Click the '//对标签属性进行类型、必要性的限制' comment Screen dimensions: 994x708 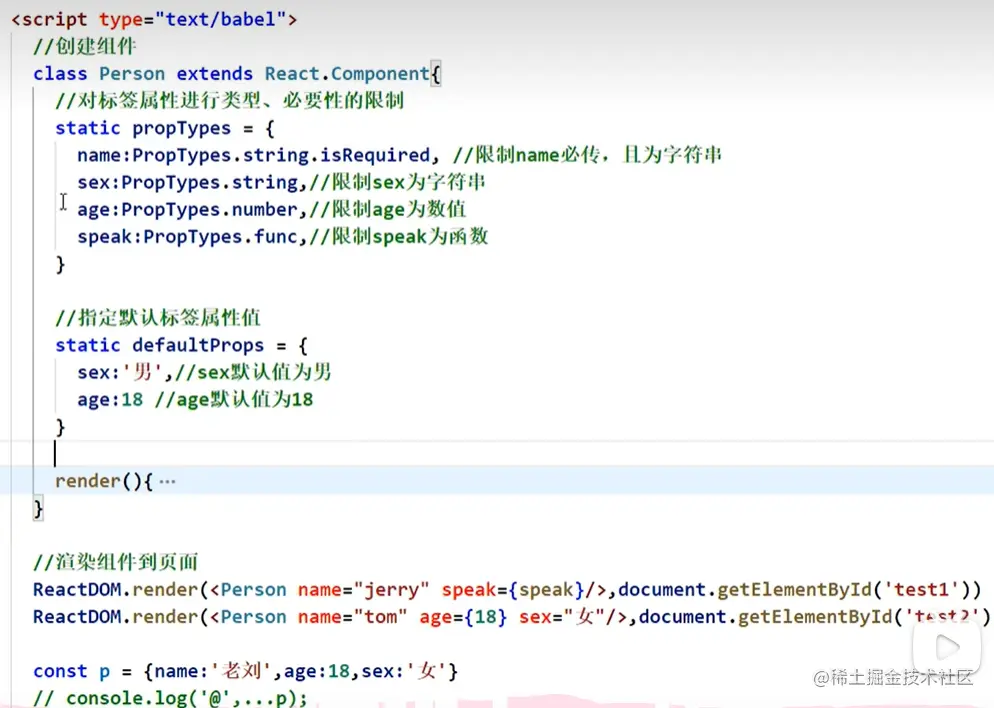(229, 101)
